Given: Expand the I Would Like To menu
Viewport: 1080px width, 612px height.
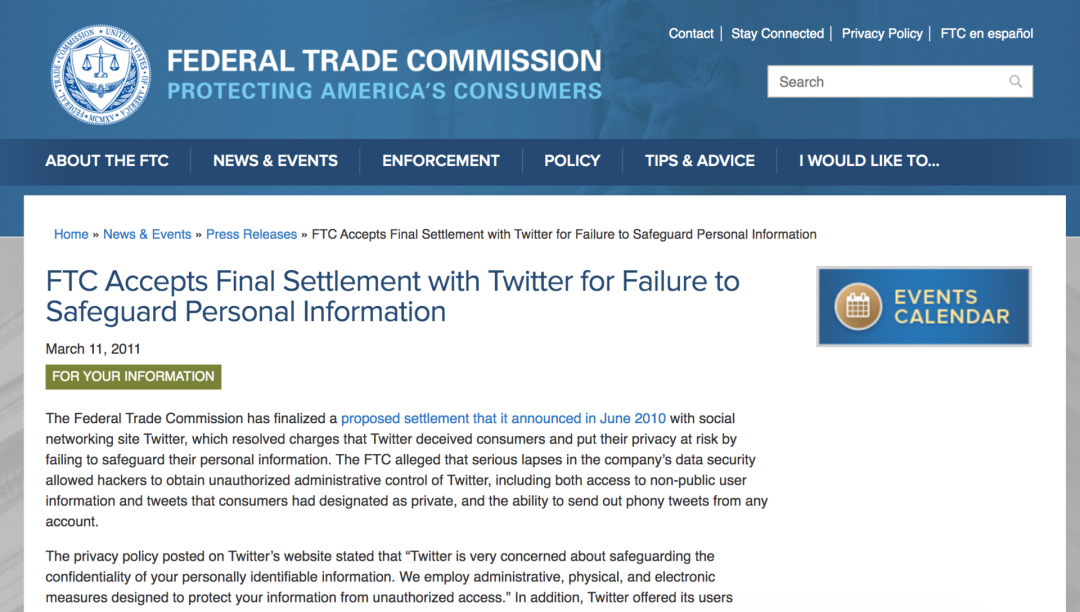Looking at the screenshot, I should point(869,161).
